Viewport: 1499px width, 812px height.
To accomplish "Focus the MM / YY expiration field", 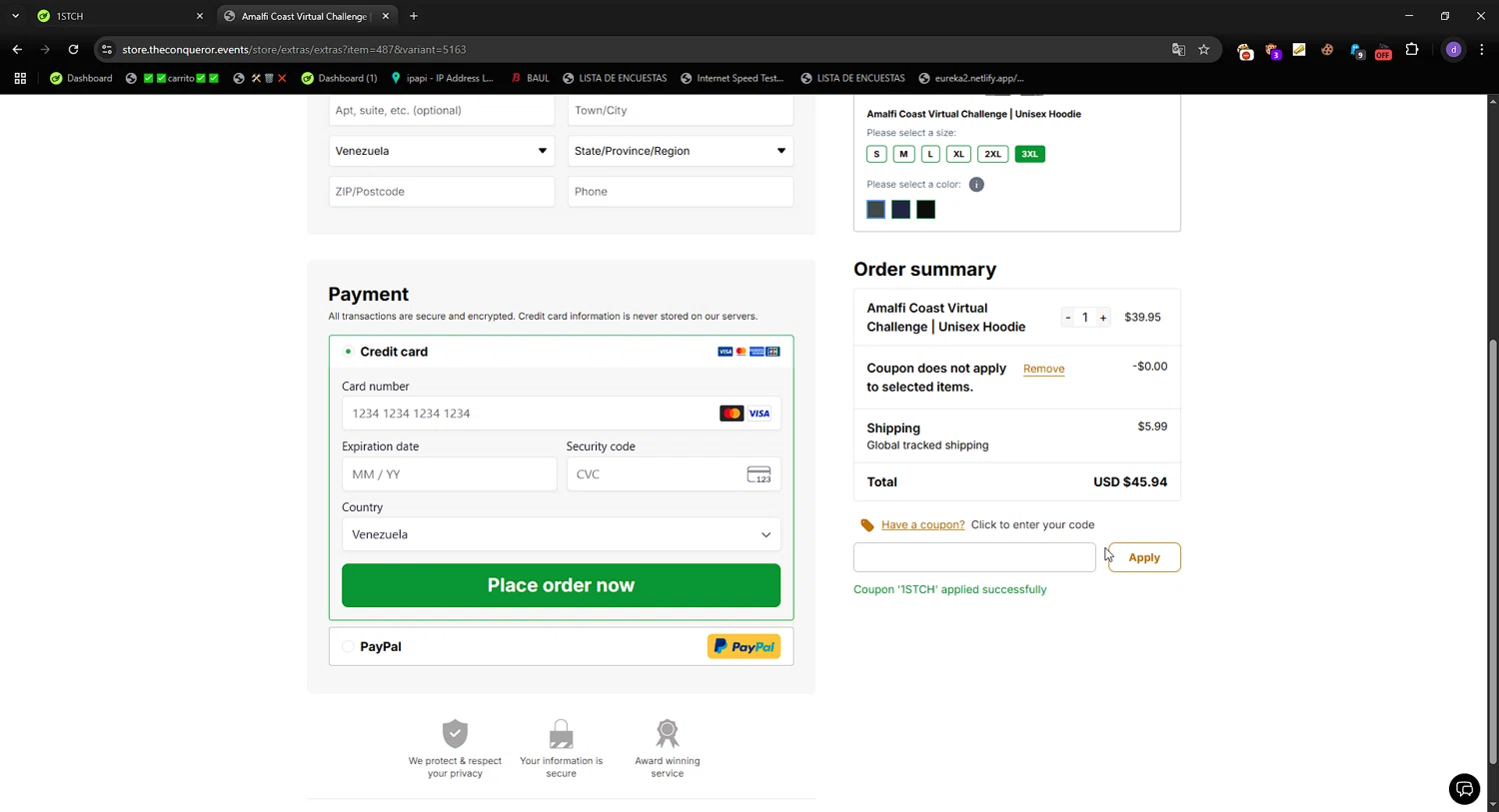I will click(x=449, y=474).
